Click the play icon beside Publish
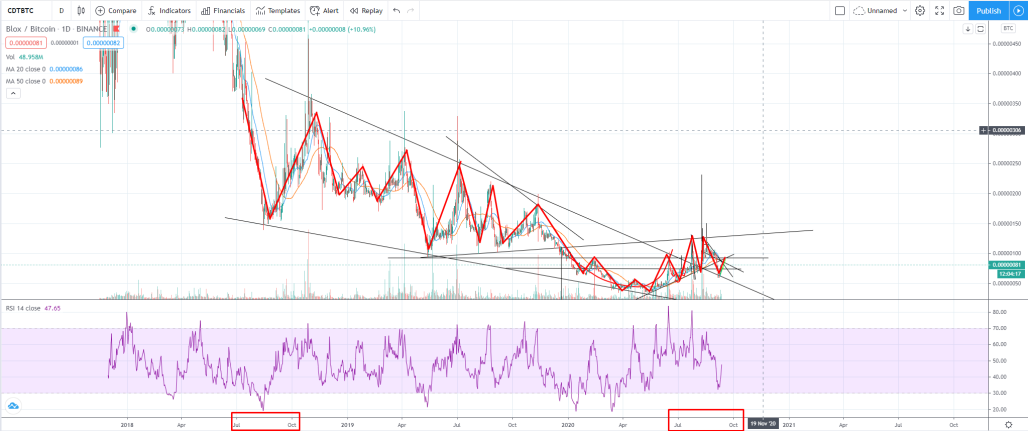The width and height of the screenshot is (1028, 431). (1018, 10)
